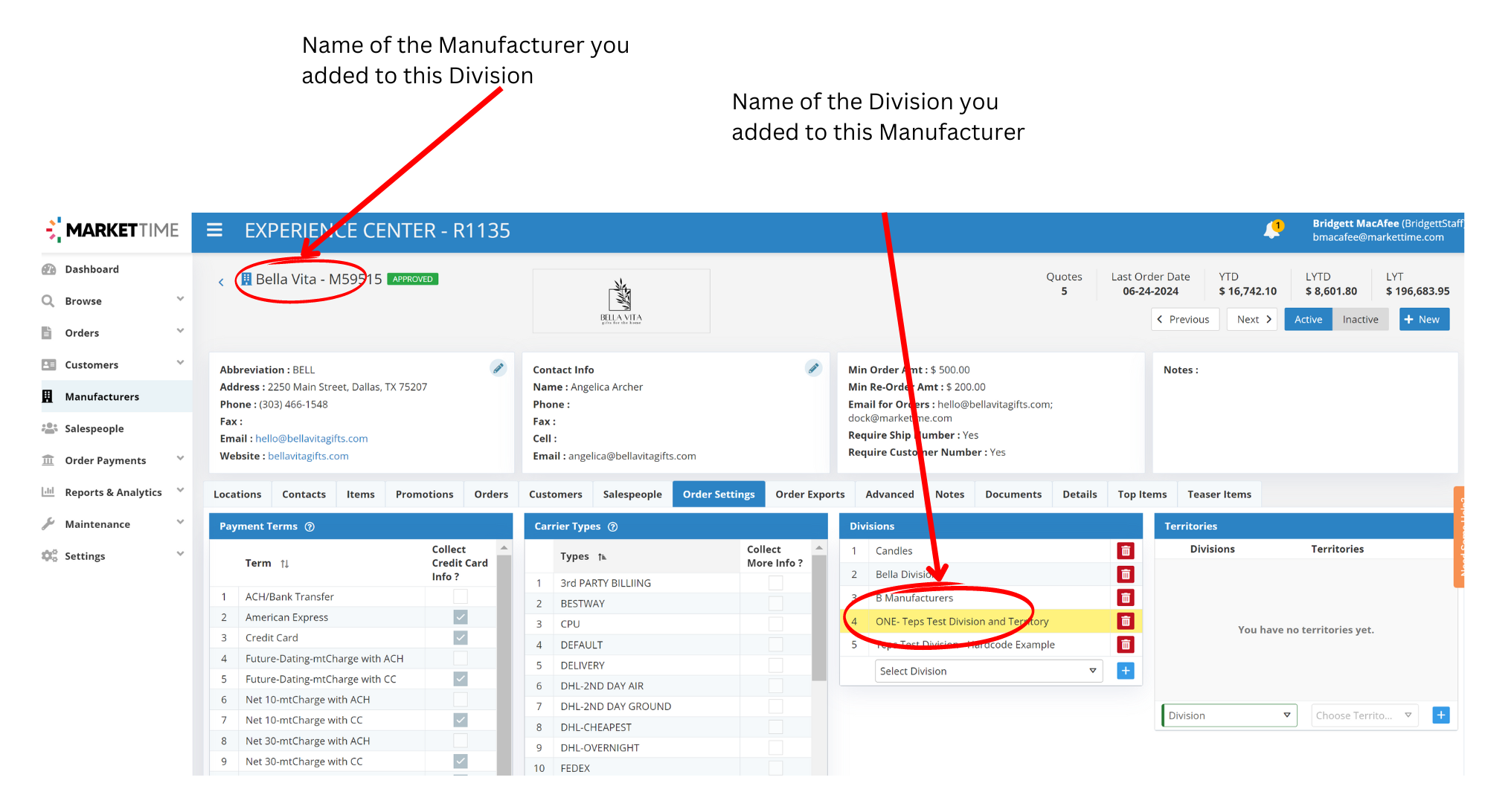
Task: Toggle checkbox for Future-Dating-mtCharge with CC
Action: [x=461, y=679]
